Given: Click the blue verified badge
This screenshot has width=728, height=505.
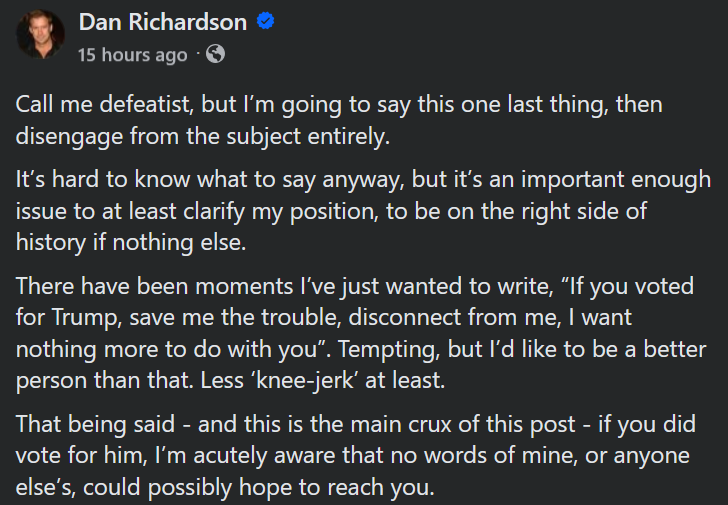Looking at the screenshot, I should tap(266, 21).
